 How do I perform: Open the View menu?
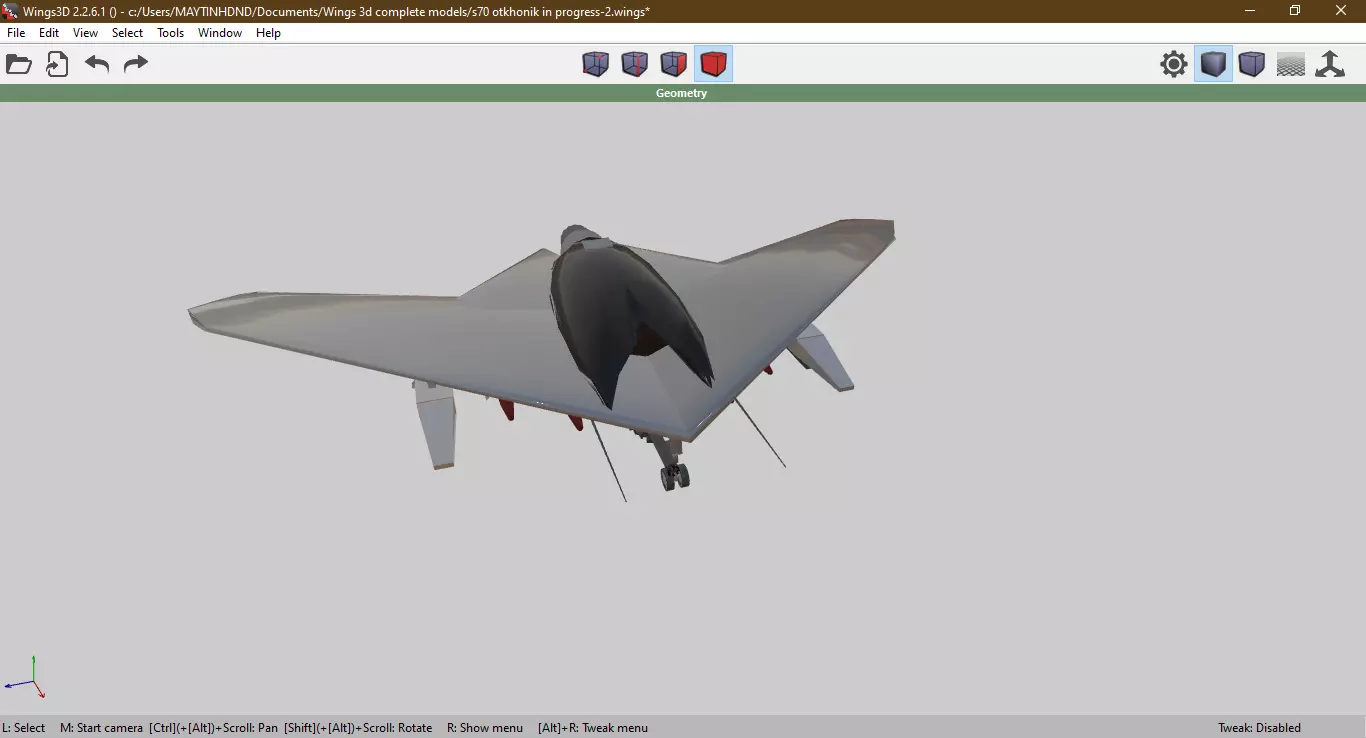tap(85, 33)
